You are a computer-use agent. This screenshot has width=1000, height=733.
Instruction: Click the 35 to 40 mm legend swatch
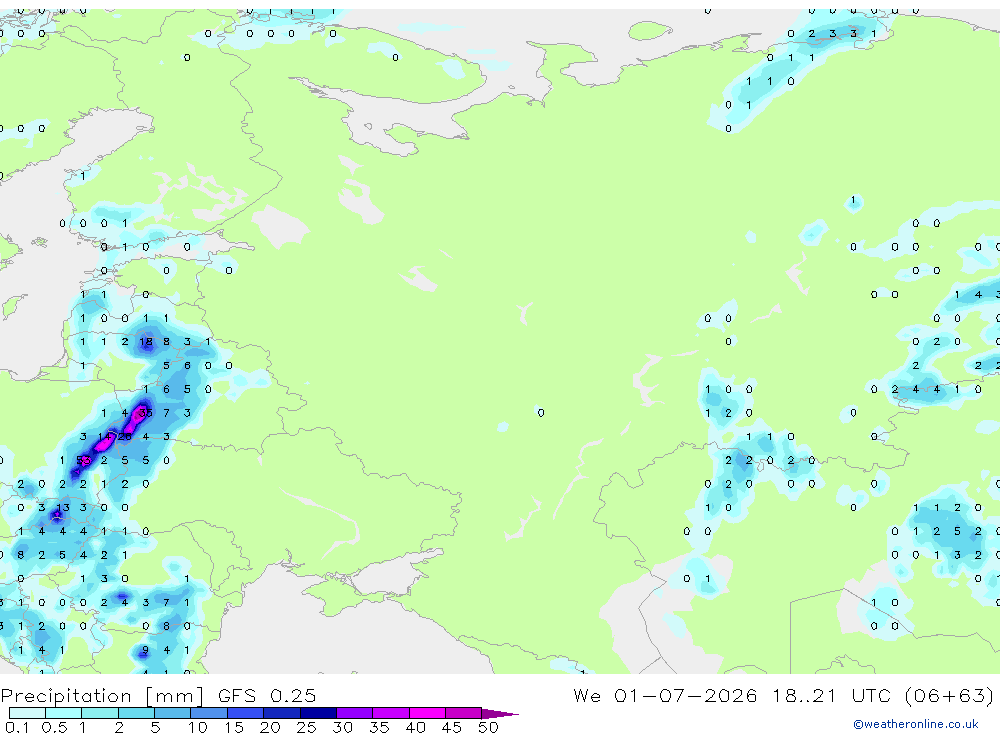point(390,713)
